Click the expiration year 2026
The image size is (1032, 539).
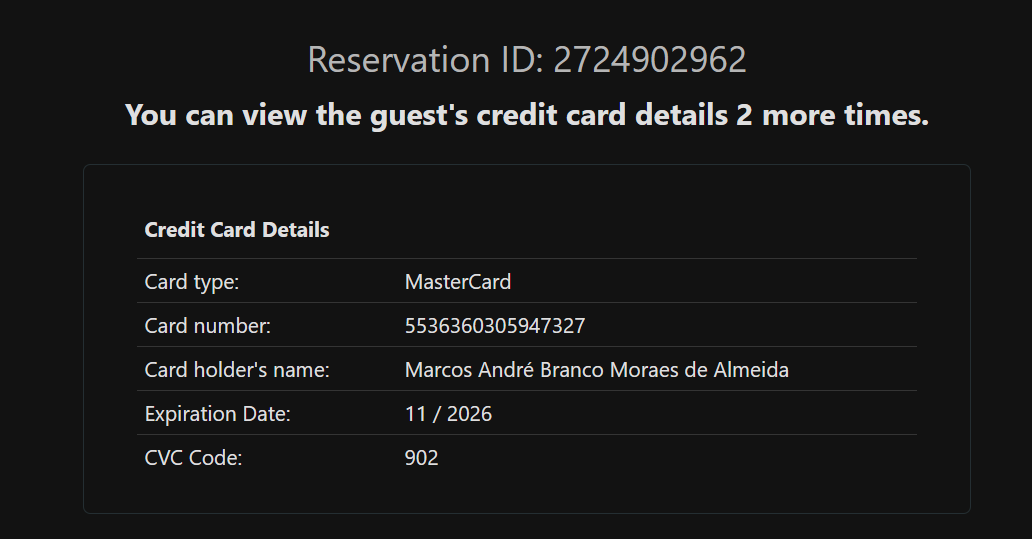coord(469,414)
